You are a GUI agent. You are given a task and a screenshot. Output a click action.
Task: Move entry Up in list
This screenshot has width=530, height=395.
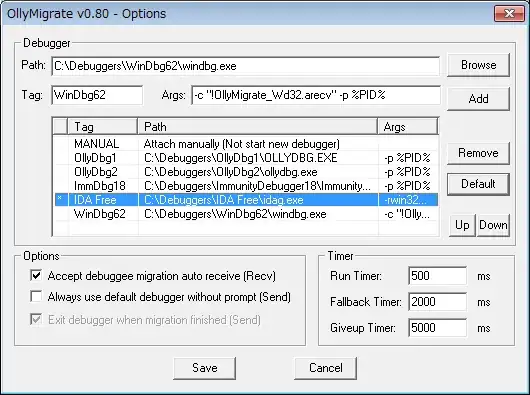462,225
